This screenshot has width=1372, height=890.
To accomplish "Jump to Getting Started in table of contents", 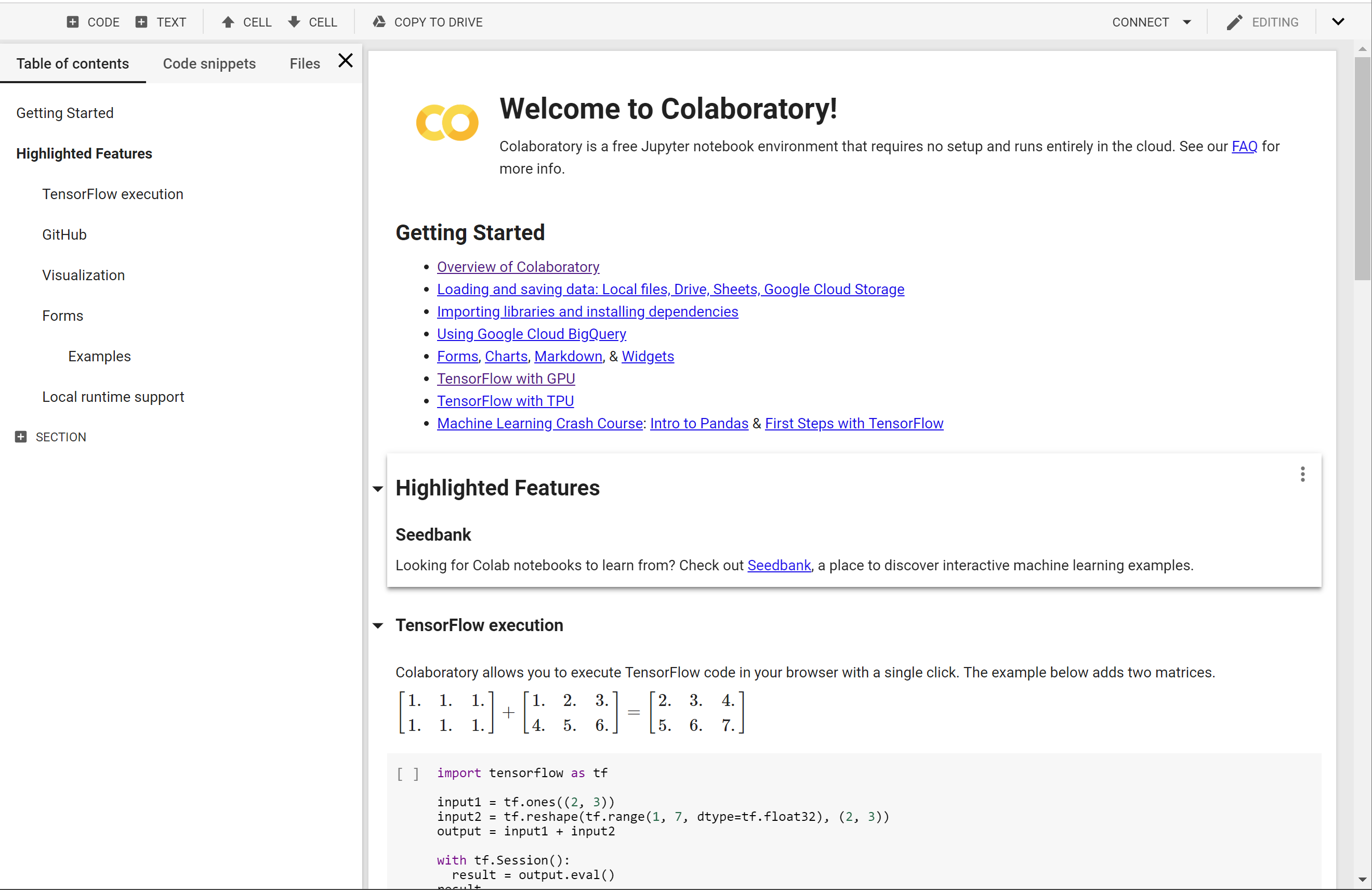I will click(x=64, y=113).
